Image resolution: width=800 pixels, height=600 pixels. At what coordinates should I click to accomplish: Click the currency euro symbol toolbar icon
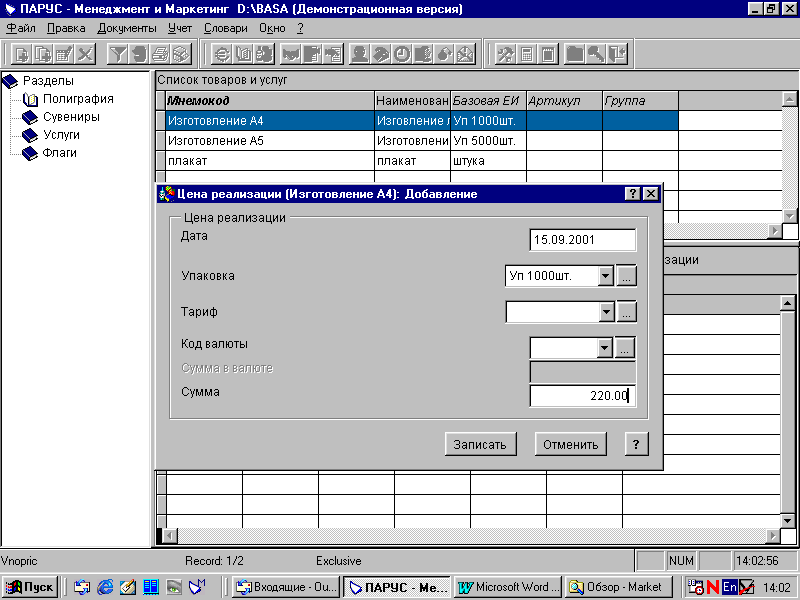click(x=222, y=54)
